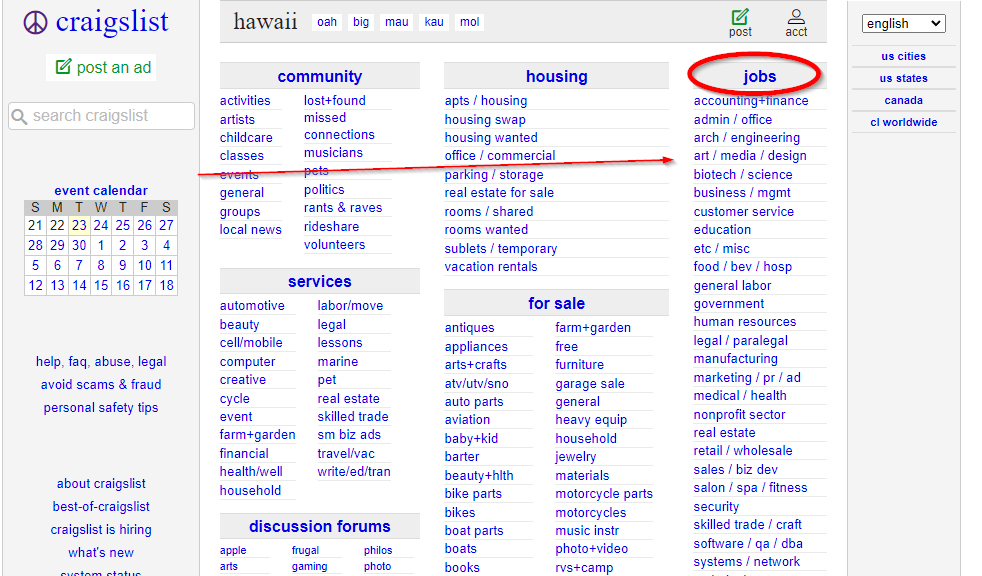Image resolution: width=982 pixels, height=576 pixels.
Task: Select day 30 in event calendar
Action: coord(79,245)
